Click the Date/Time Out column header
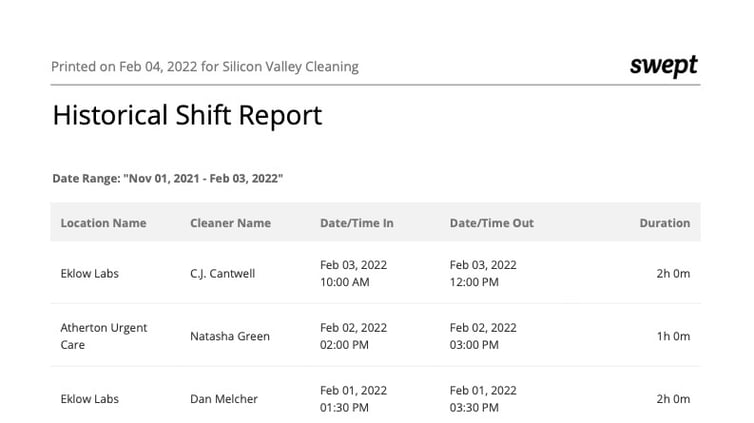Viewport: 754px width, 423px height. pos(491,223)
